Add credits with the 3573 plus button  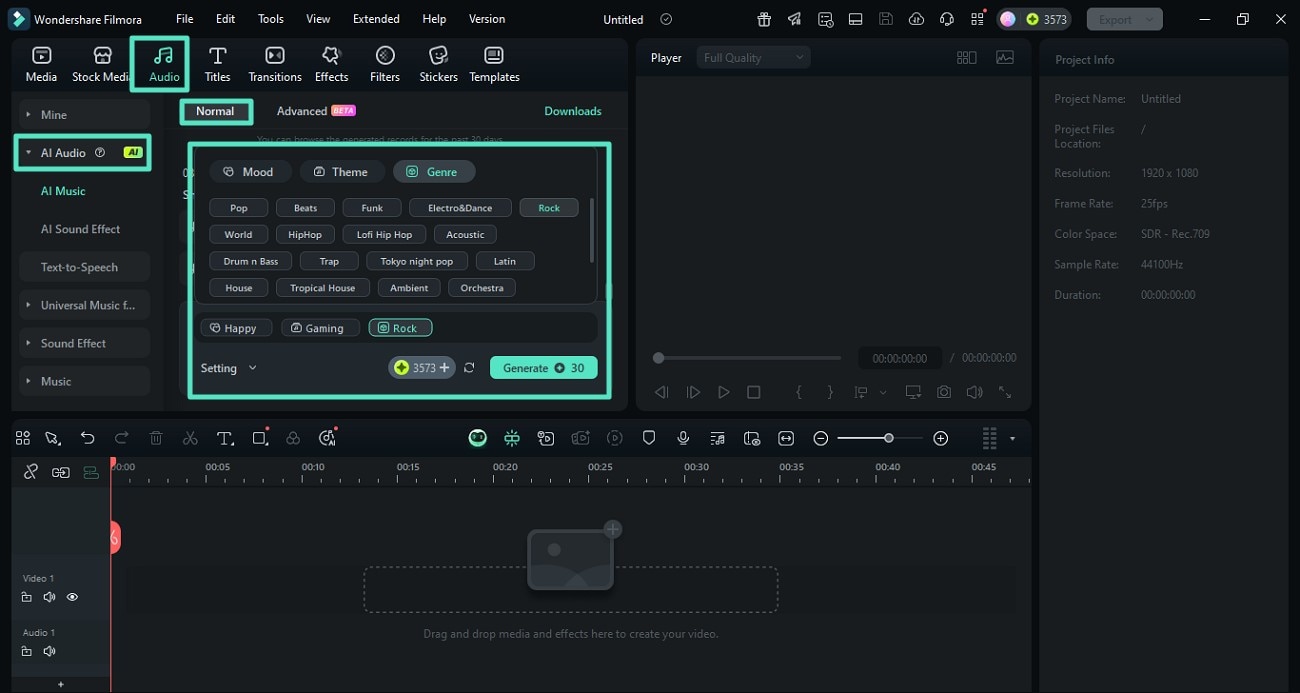coord(422,368)
